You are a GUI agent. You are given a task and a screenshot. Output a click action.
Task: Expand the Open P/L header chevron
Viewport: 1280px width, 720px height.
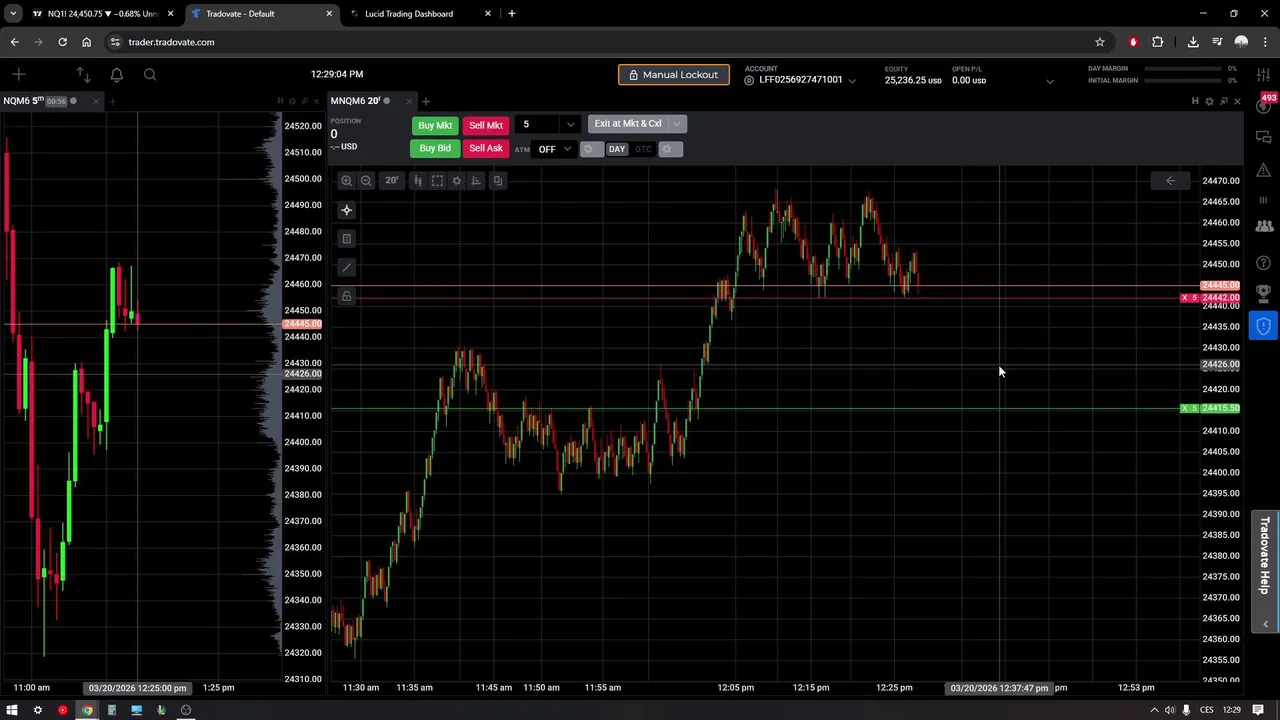[x=1049, y=81]
